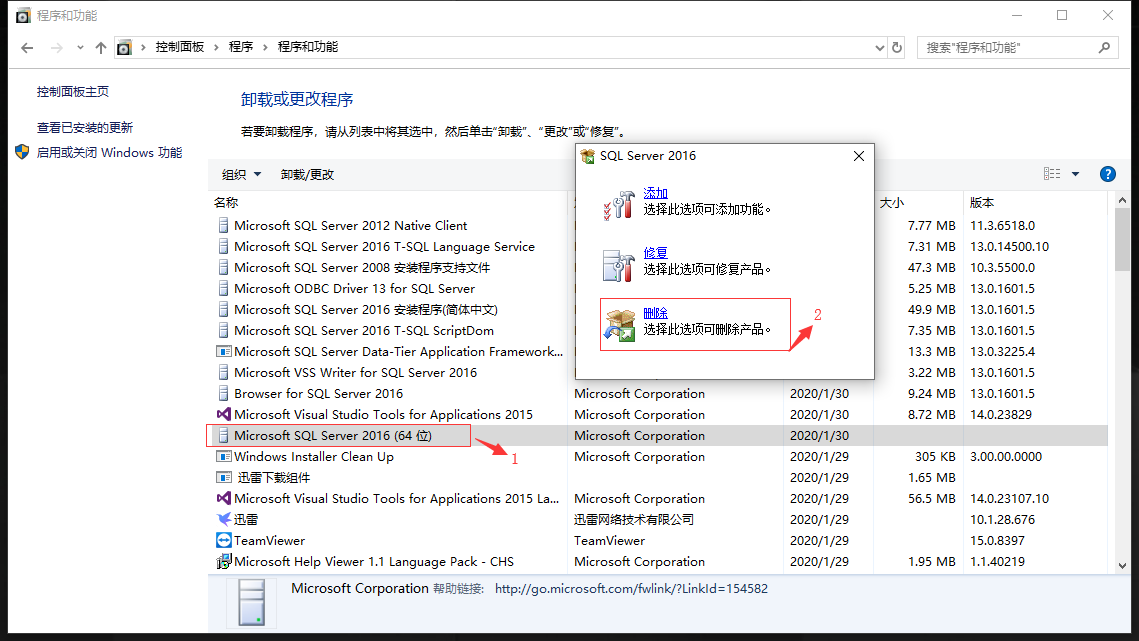The height and width of the screenshot is (641, 1139).
Task: Select SQL Server Data-Tier Application Framework row
Action: point(398,352)
